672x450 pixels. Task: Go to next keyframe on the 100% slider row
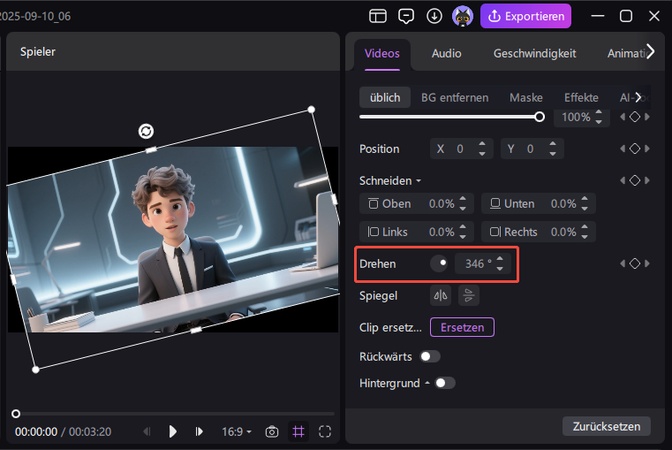(x=647, y=117)
